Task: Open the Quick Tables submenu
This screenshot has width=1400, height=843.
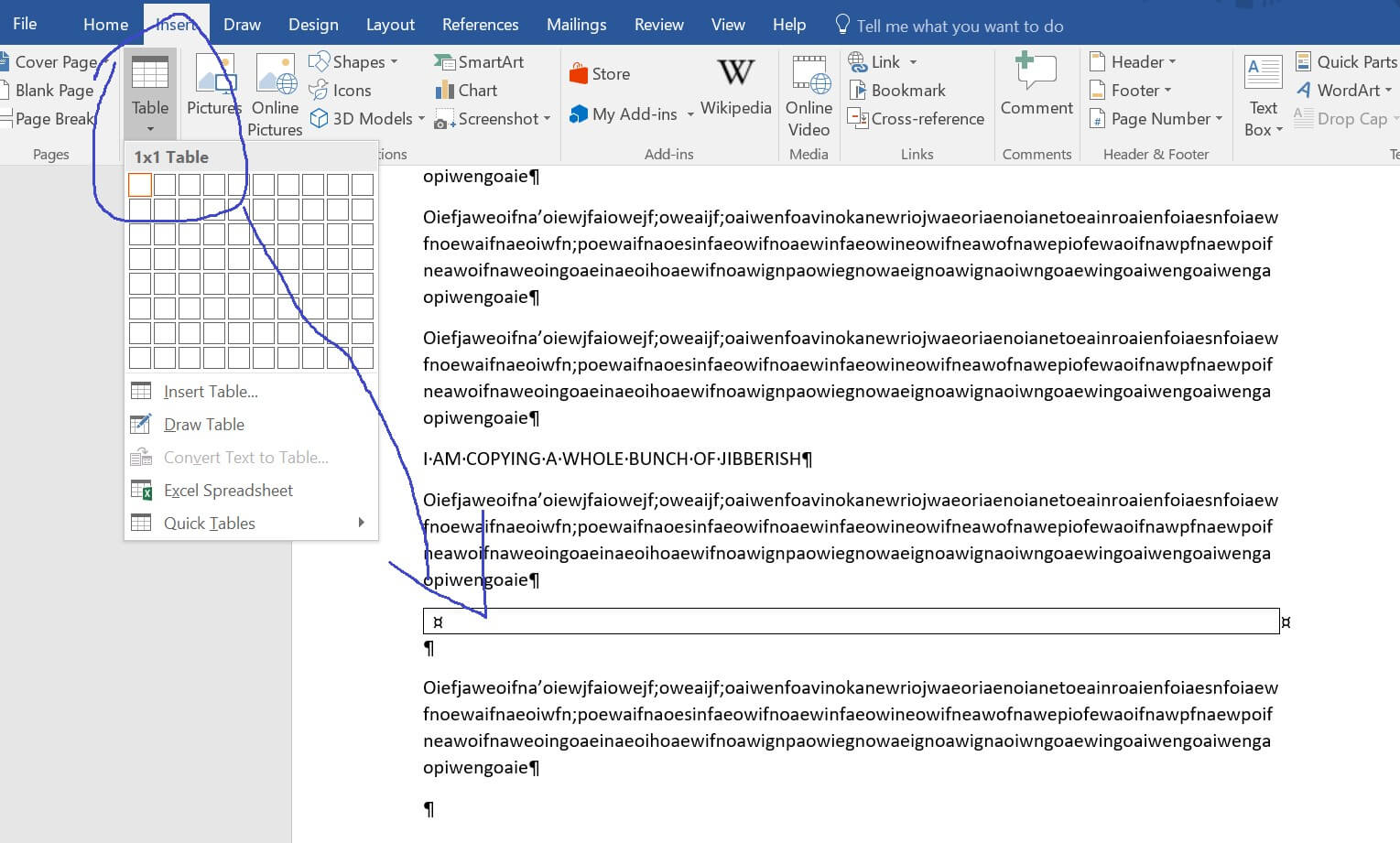Action: (x=209, y=523)
